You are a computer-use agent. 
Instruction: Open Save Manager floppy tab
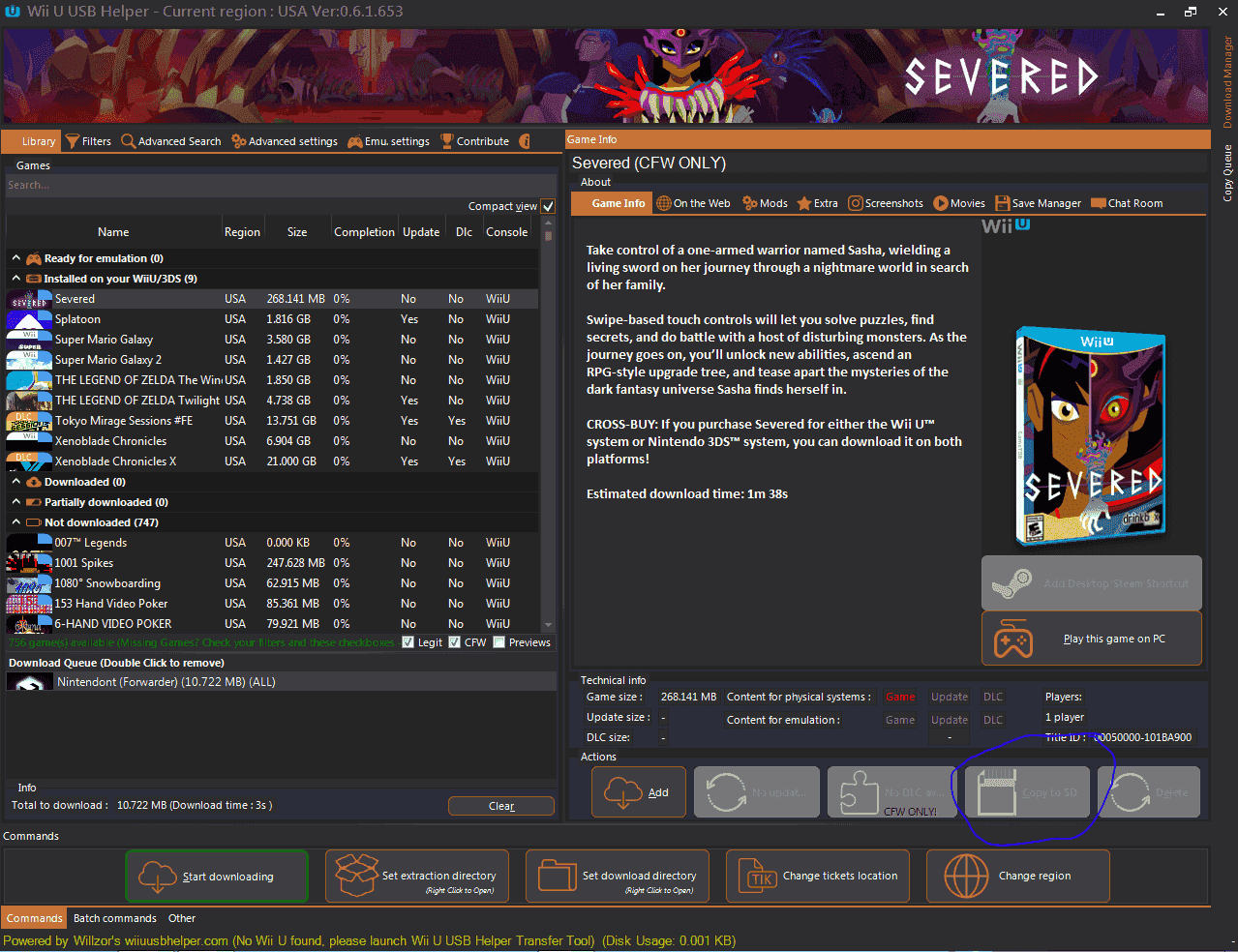point(1038,203)
